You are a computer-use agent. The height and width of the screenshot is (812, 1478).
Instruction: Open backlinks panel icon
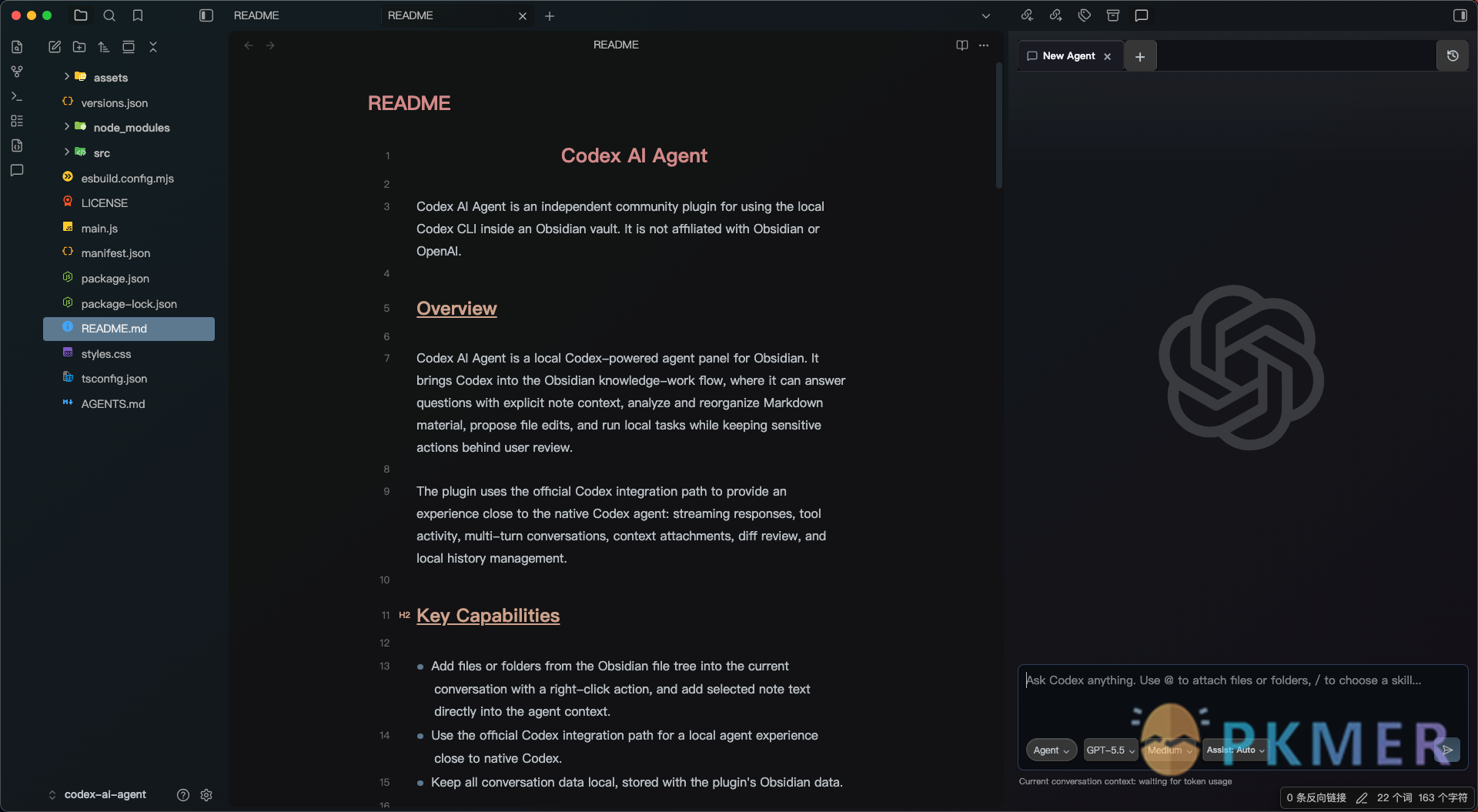coord(1027,15)
